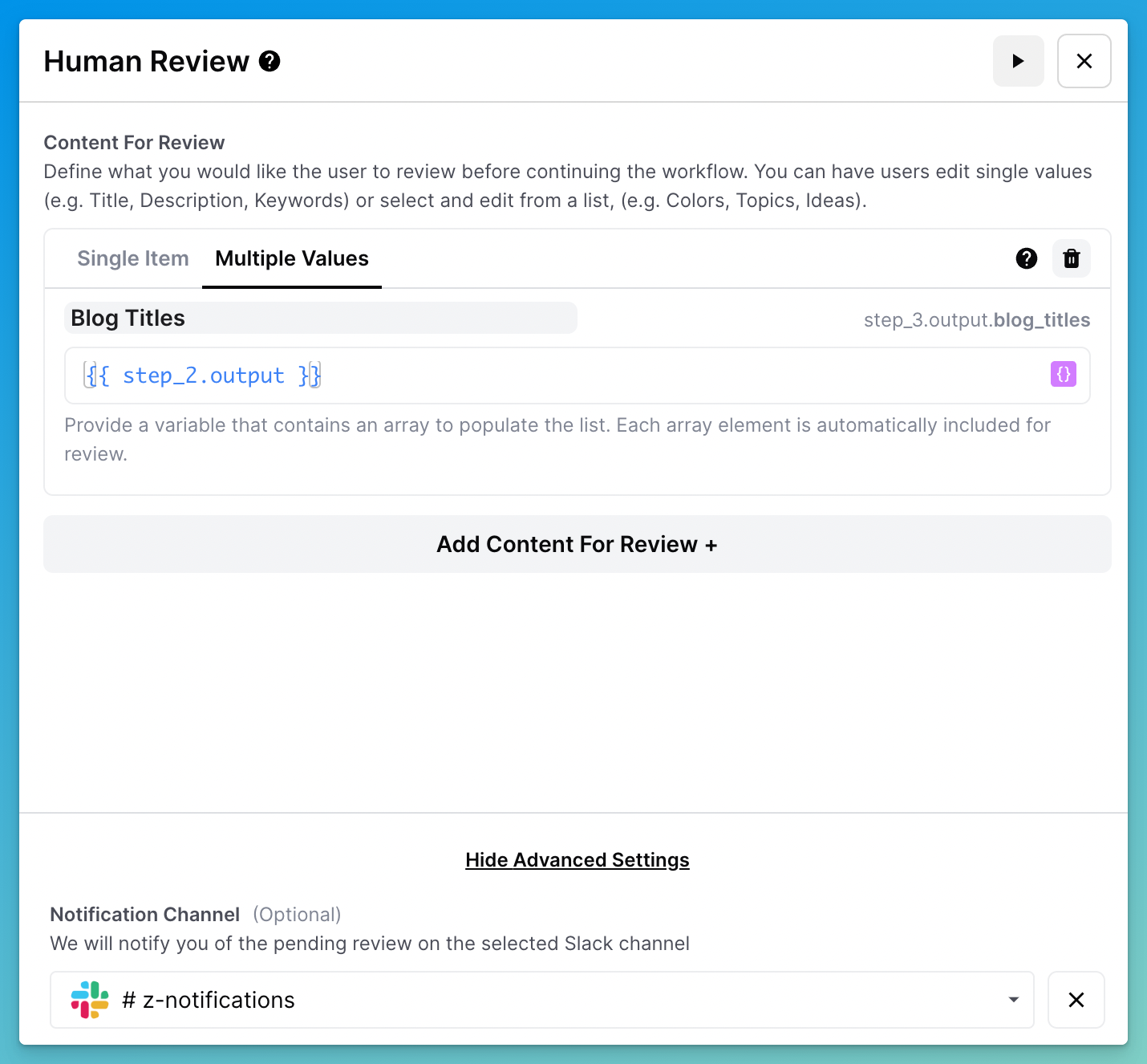1147x1064 pixels.
Task: Click the help icon beside Human Review title
Action: pos(270,61)
